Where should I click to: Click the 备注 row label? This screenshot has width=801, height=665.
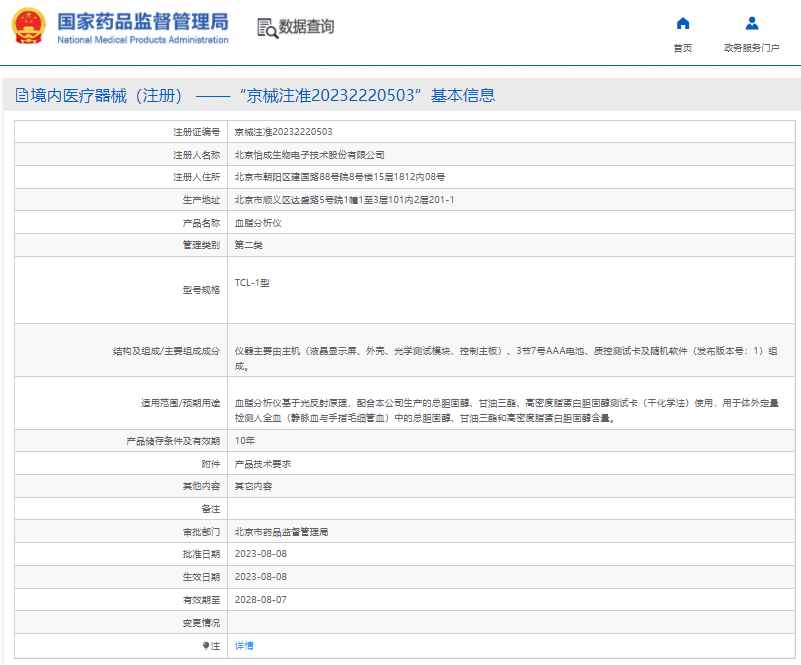pyautogui.click(x=210, y=509)
